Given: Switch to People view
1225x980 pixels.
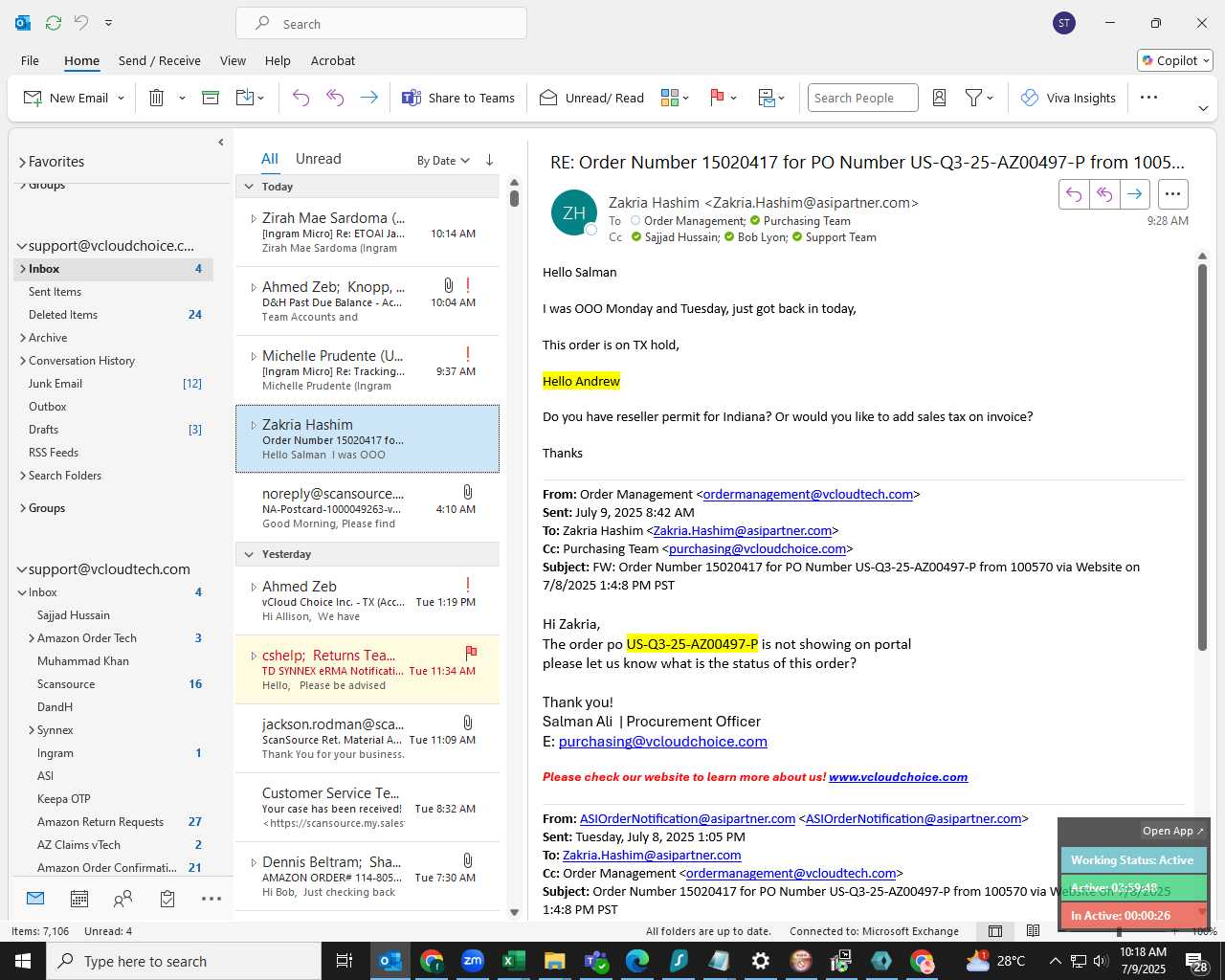Looking at the screenshot, I should (x=123, y=898).
